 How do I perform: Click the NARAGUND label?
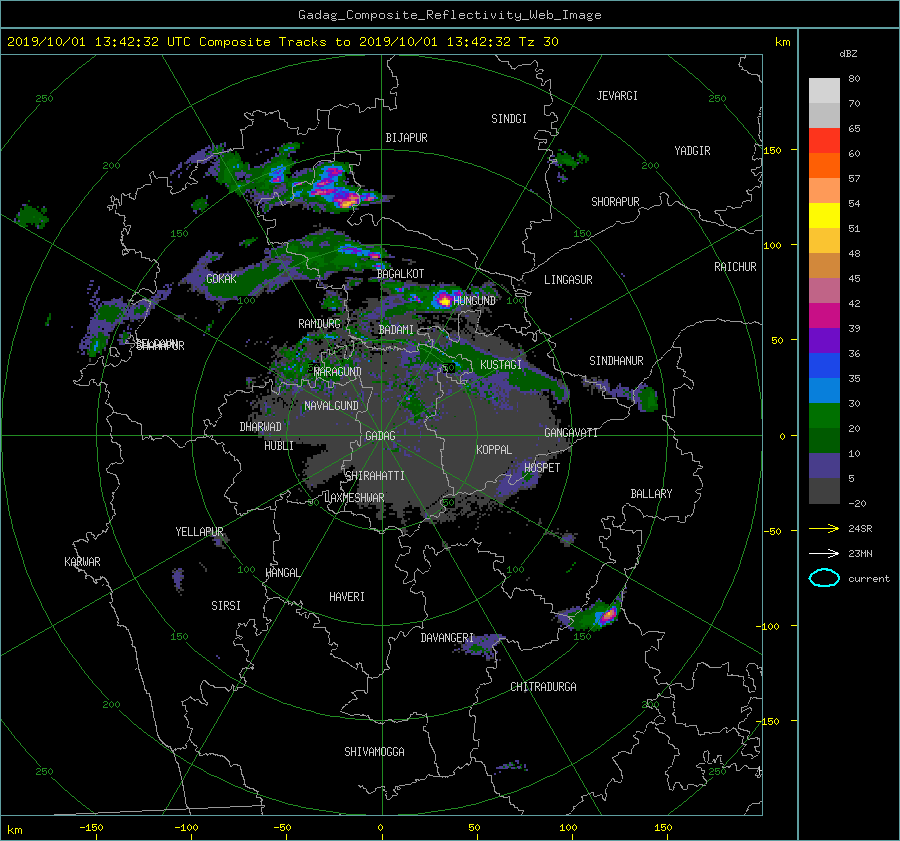coord(338,371)
